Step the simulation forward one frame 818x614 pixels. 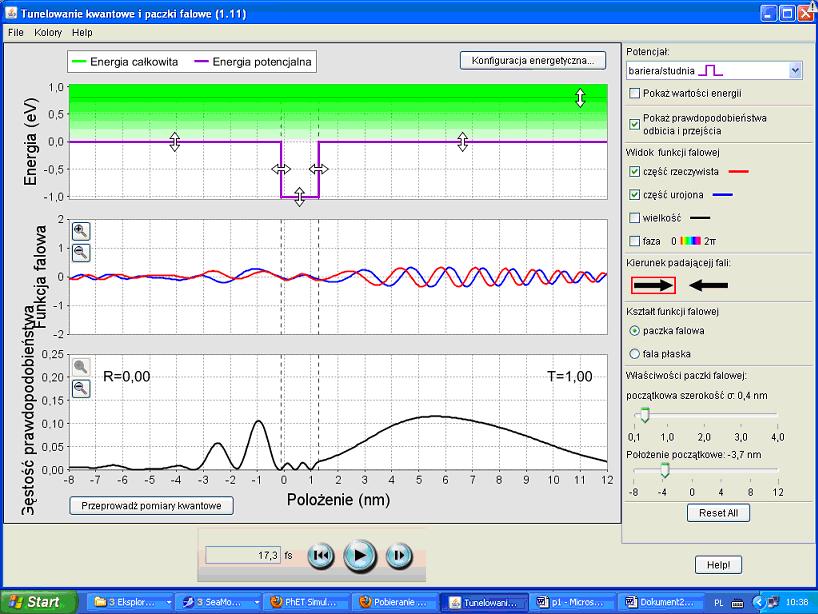pyautogui.click(x=399, y=555)
